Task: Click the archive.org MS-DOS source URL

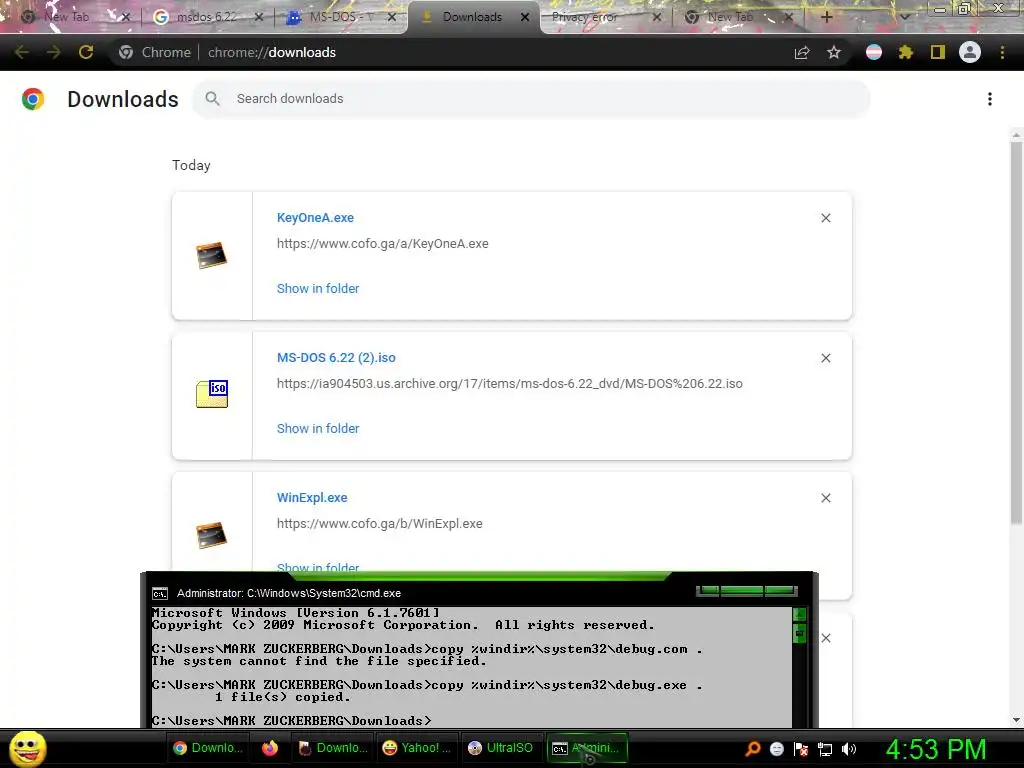Action: coord(509,383)
